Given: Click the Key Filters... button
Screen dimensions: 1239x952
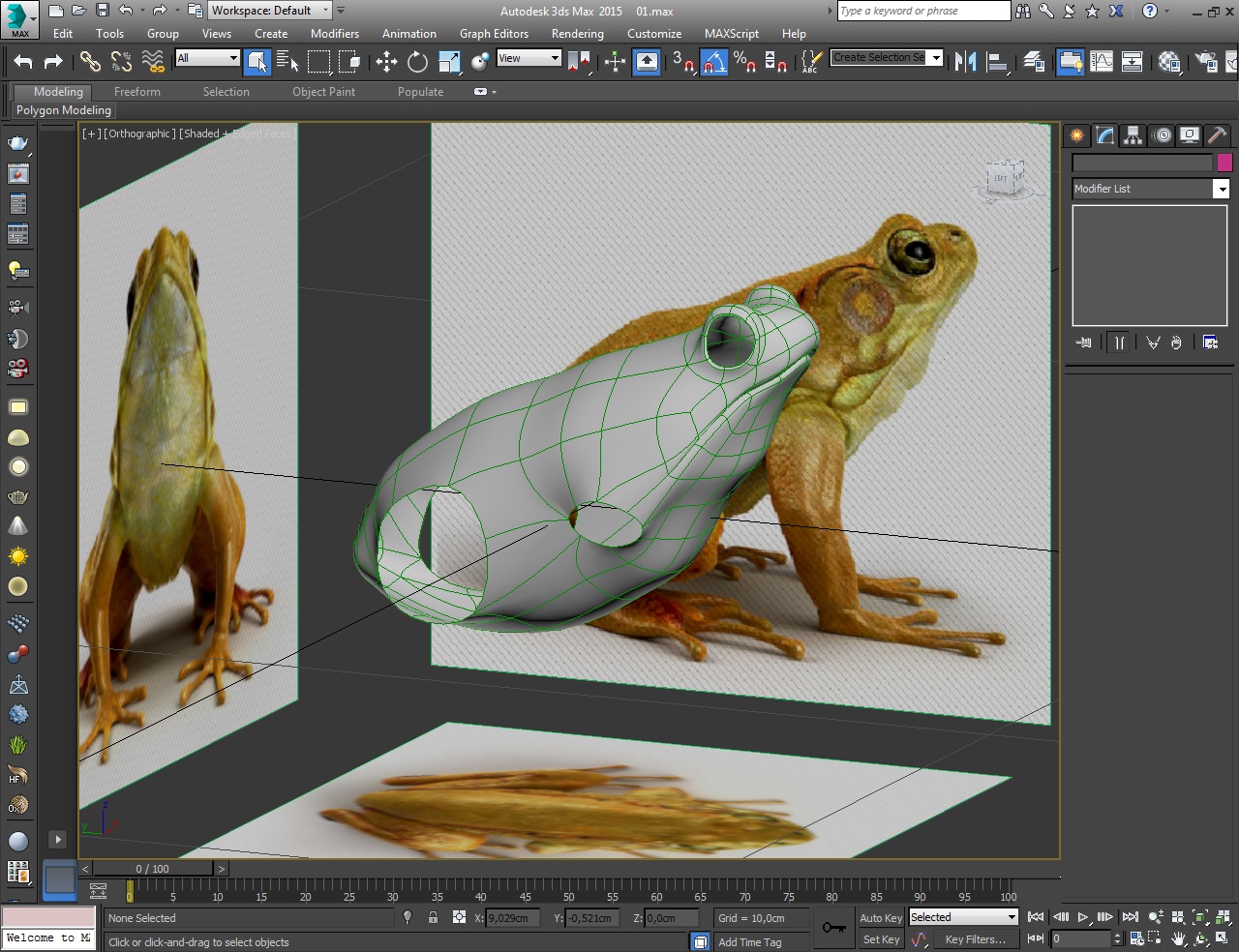Looking at the screenshot, I should pyautogui.click(x=975, y=939).
